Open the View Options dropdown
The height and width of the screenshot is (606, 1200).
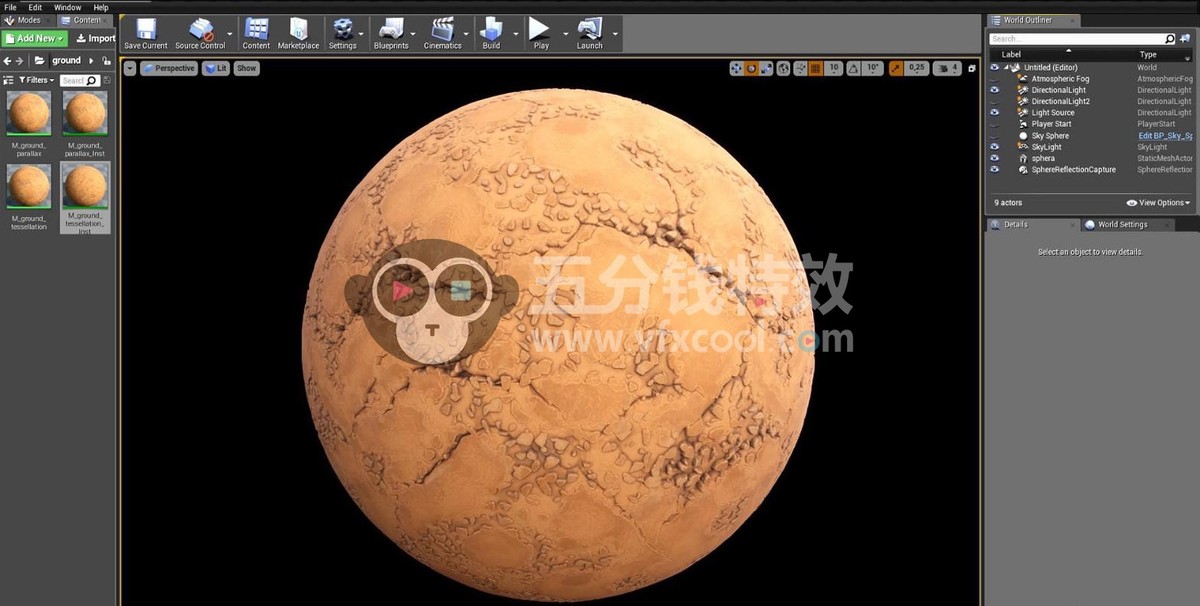[x=1159, y=203]
